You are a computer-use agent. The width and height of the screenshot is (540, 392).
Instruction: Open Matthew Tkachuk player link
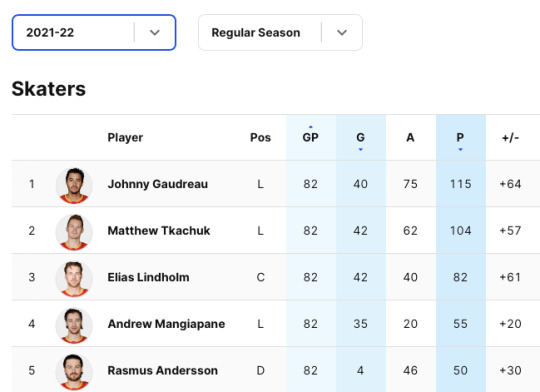[x=159, y=230]
